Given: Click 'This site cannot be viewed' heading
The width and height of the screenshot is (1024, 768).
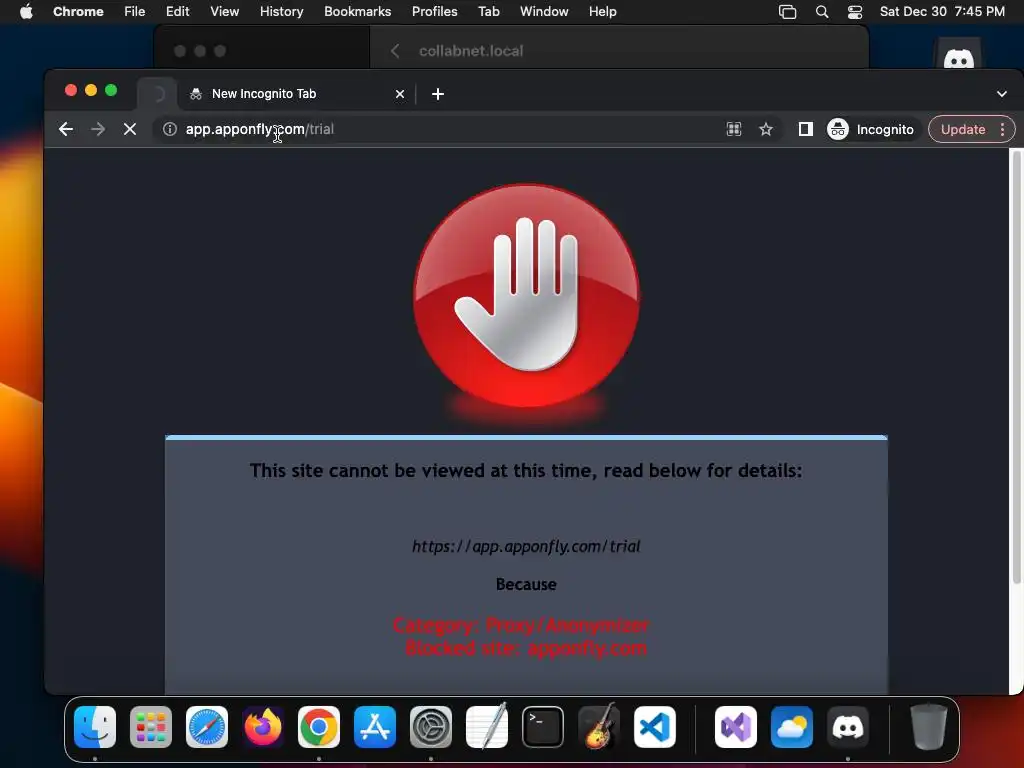Looking at the screenshot, I should (526, 471).
